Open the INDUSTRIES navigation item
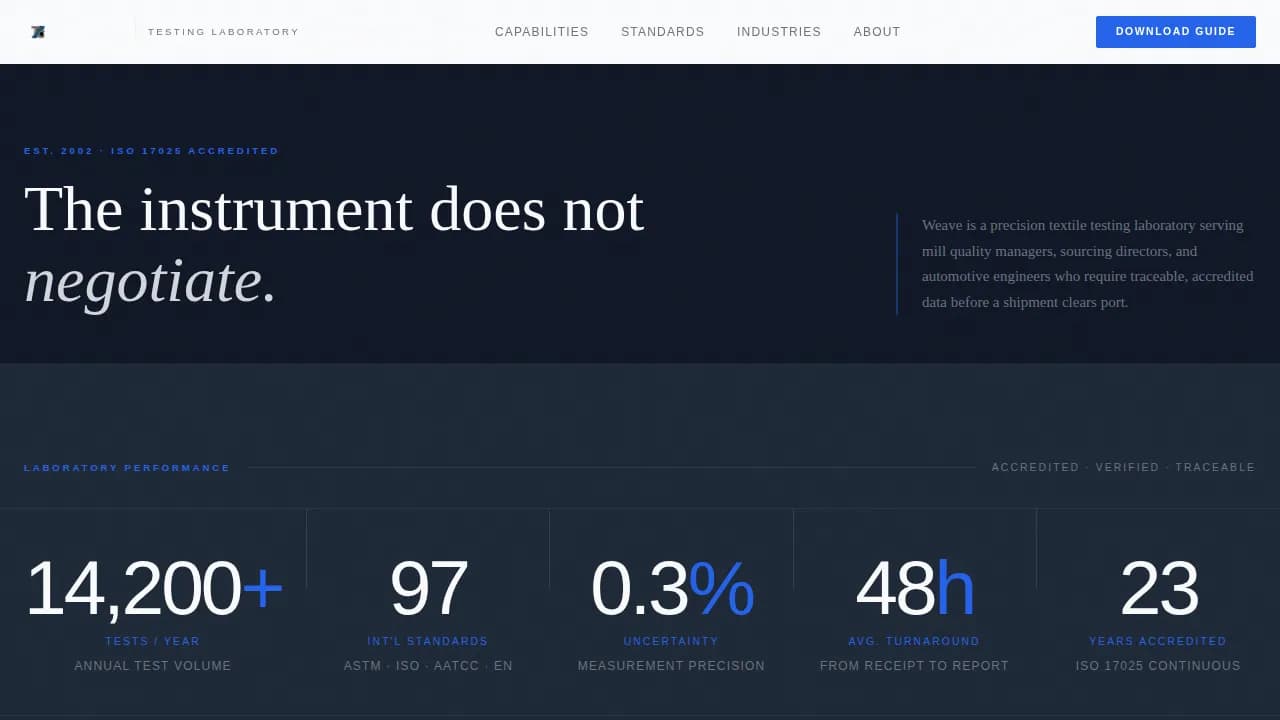 779,31
